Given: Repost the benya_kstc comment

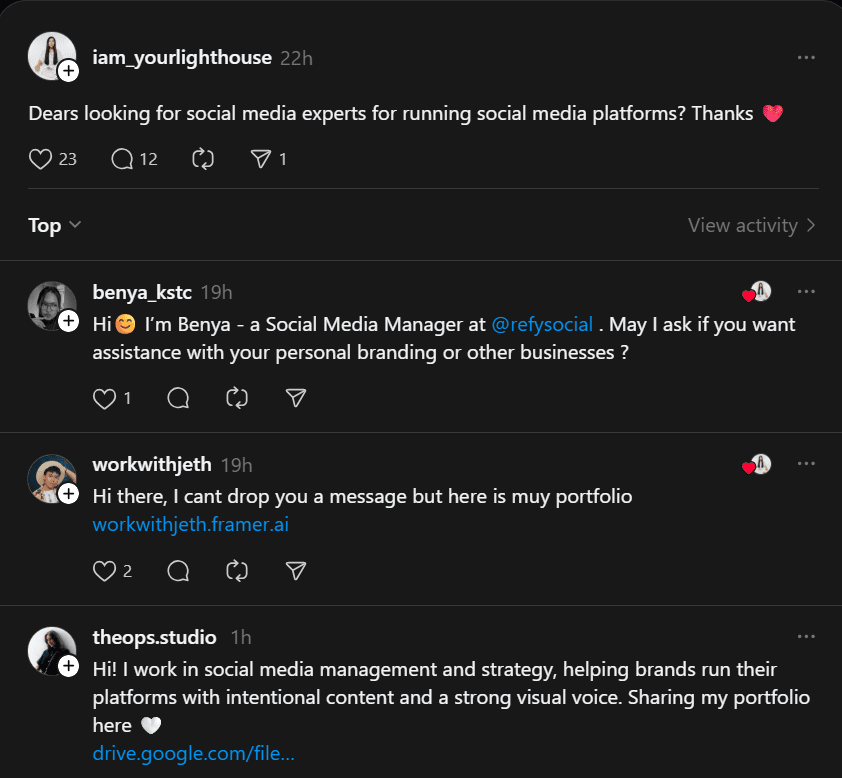Looking at the screenshot, I should click(237, 398).
